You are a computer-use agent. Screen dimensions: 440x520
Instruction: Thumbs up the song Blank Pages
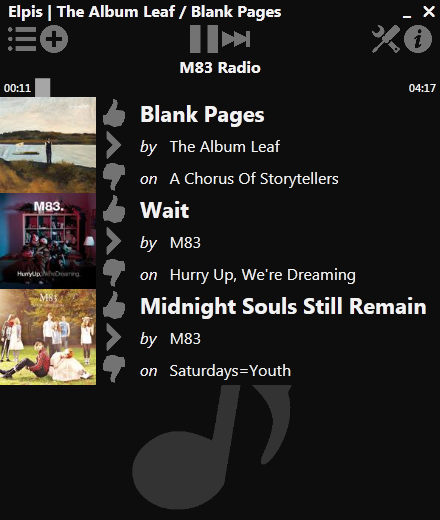(114, 113)
